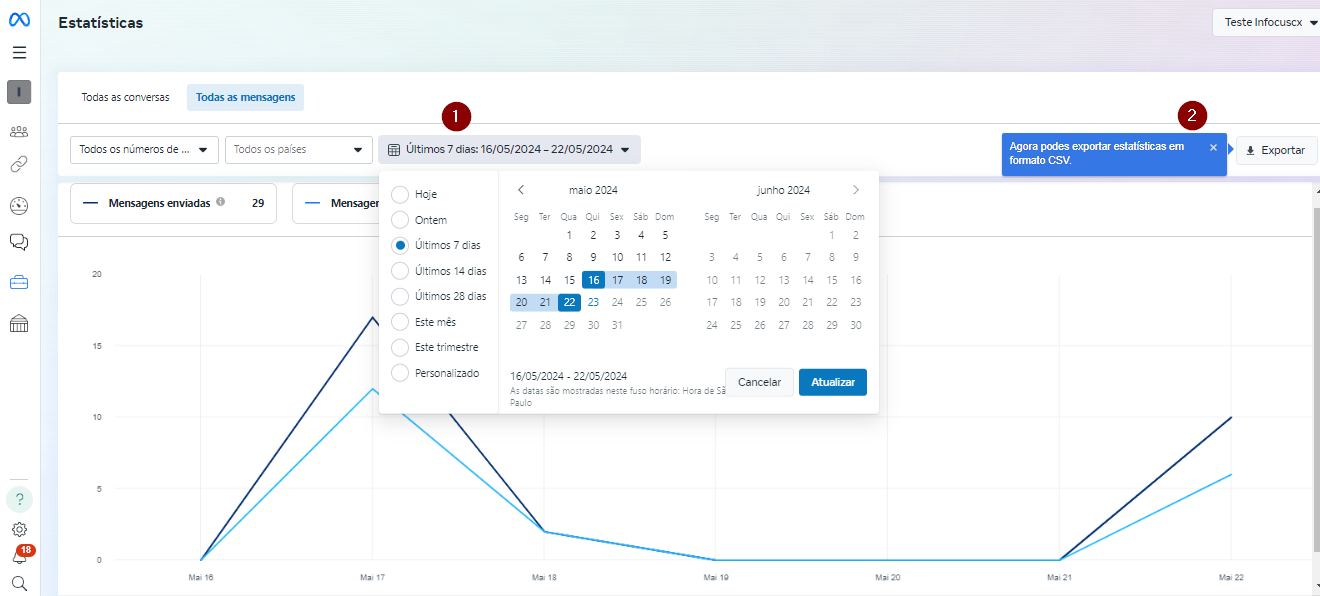
Task: Open the chat bubbles icon in the sidebar
Action: 19,242
